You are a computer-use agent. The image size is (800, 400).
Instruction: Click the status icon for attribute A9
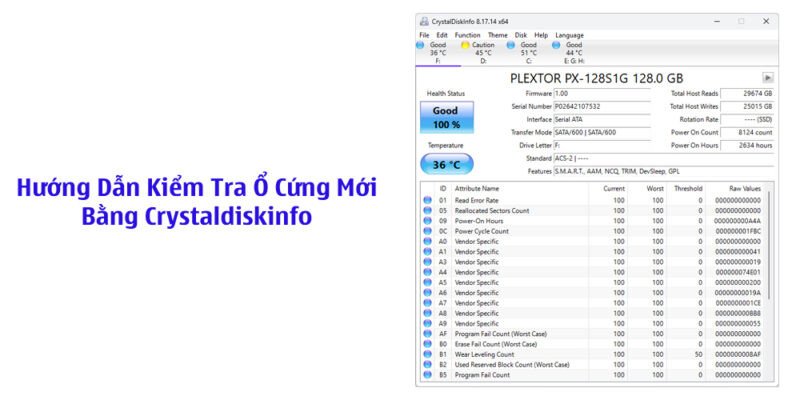428,323
